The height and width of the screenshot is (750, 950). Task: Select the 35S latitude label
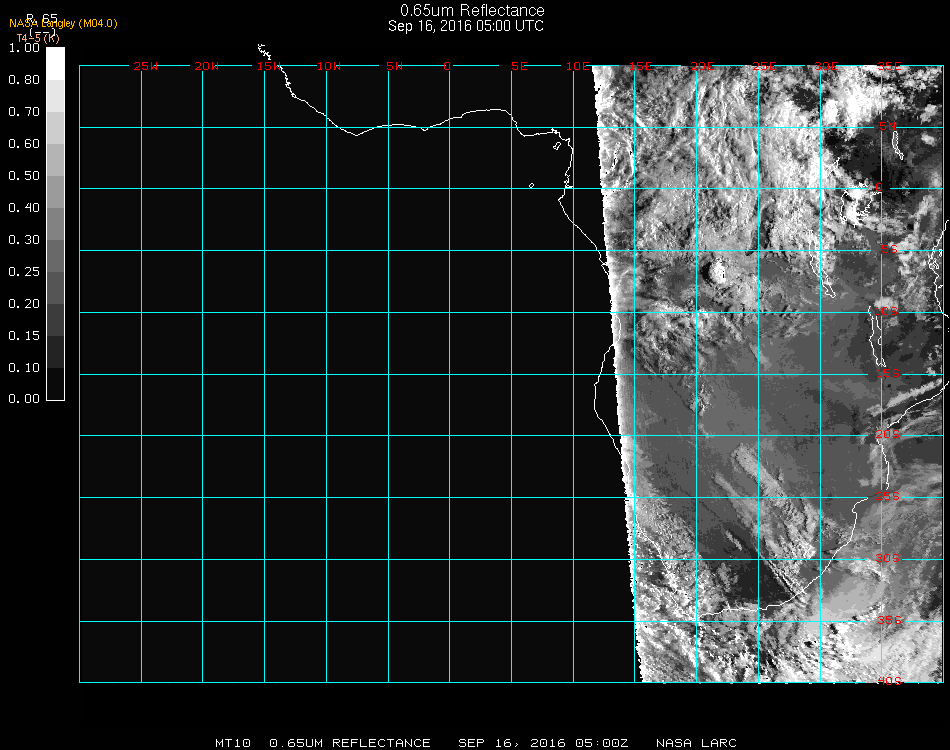(888, 620)
